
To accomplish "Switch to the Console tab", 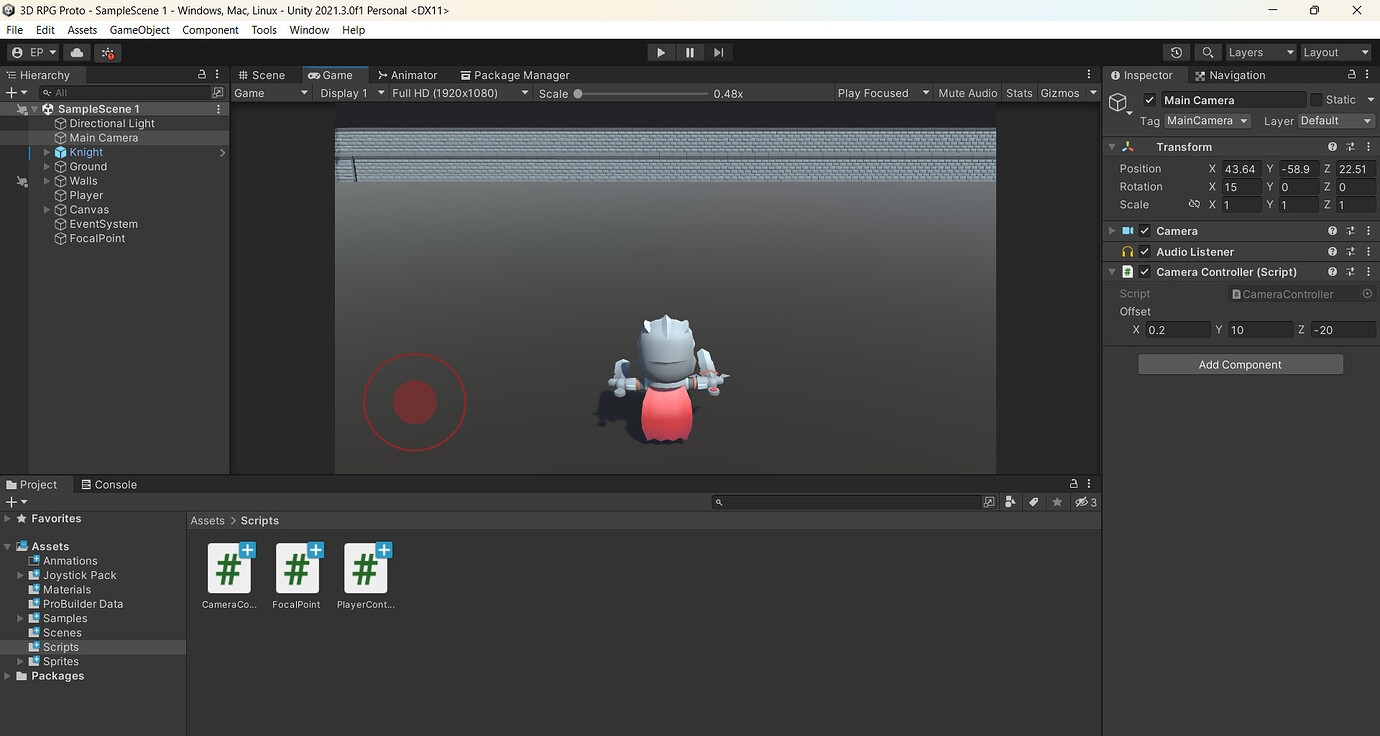I will [x=108, y=485].
